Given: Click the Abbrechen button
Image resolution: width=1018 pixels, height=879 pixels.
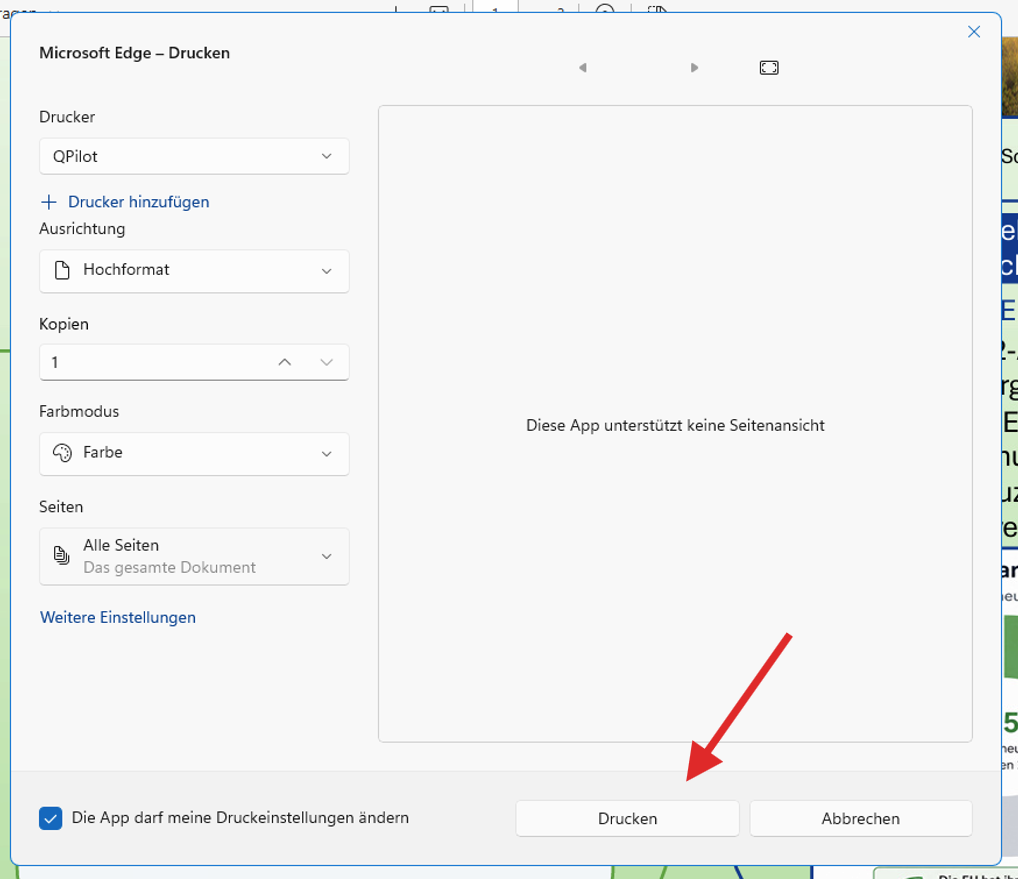Looking at the screenshot, I should click(x=861, y=819).
